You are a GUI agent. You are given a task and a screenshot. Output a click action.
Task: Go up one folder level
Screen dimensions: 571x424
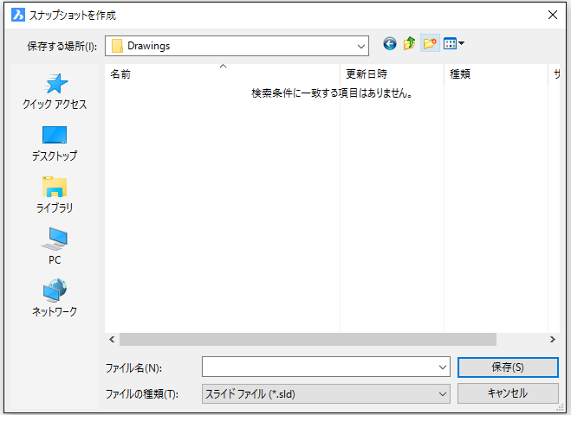point(409,44)
